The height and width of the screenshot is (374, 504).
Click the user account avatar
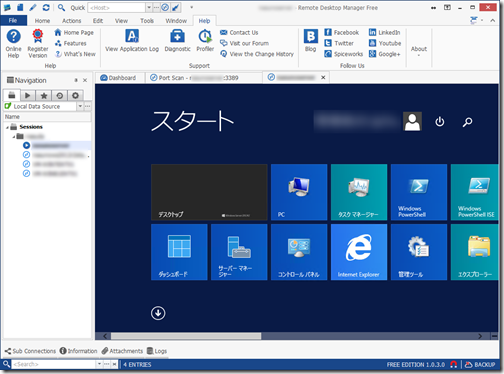pos(412,122)
